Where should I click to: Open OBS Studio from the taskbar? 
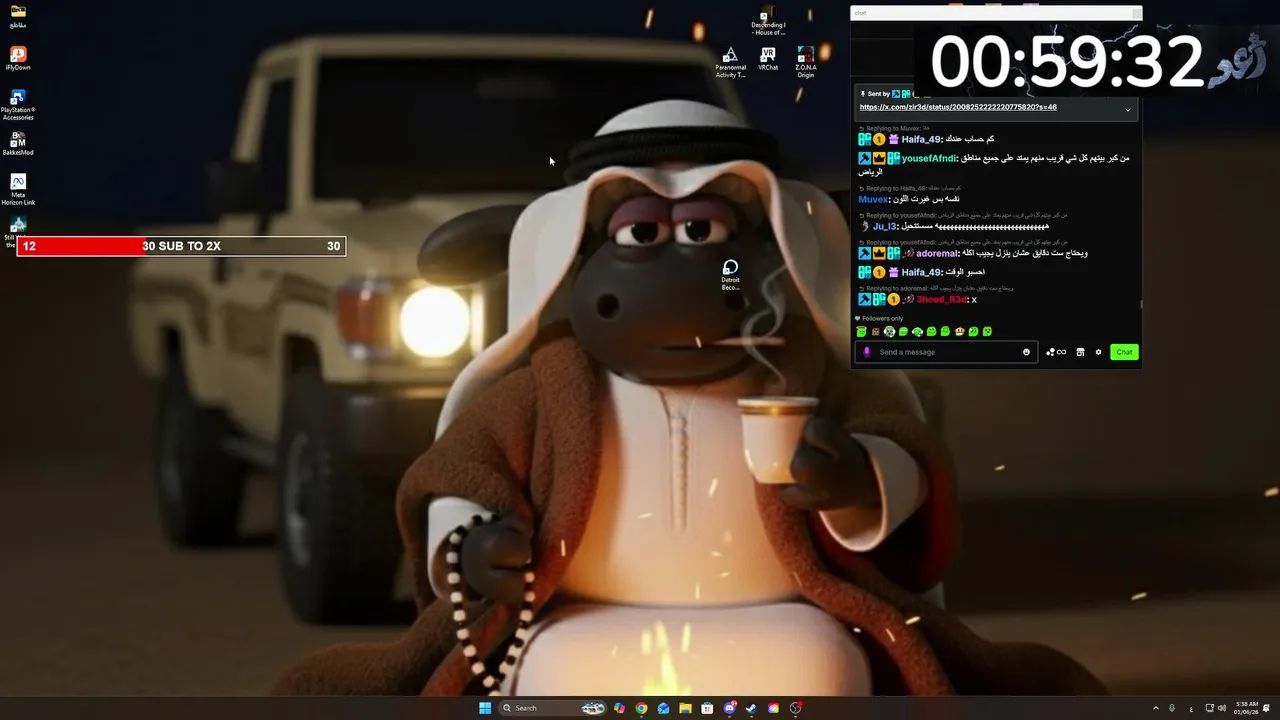tap(796, 708)
